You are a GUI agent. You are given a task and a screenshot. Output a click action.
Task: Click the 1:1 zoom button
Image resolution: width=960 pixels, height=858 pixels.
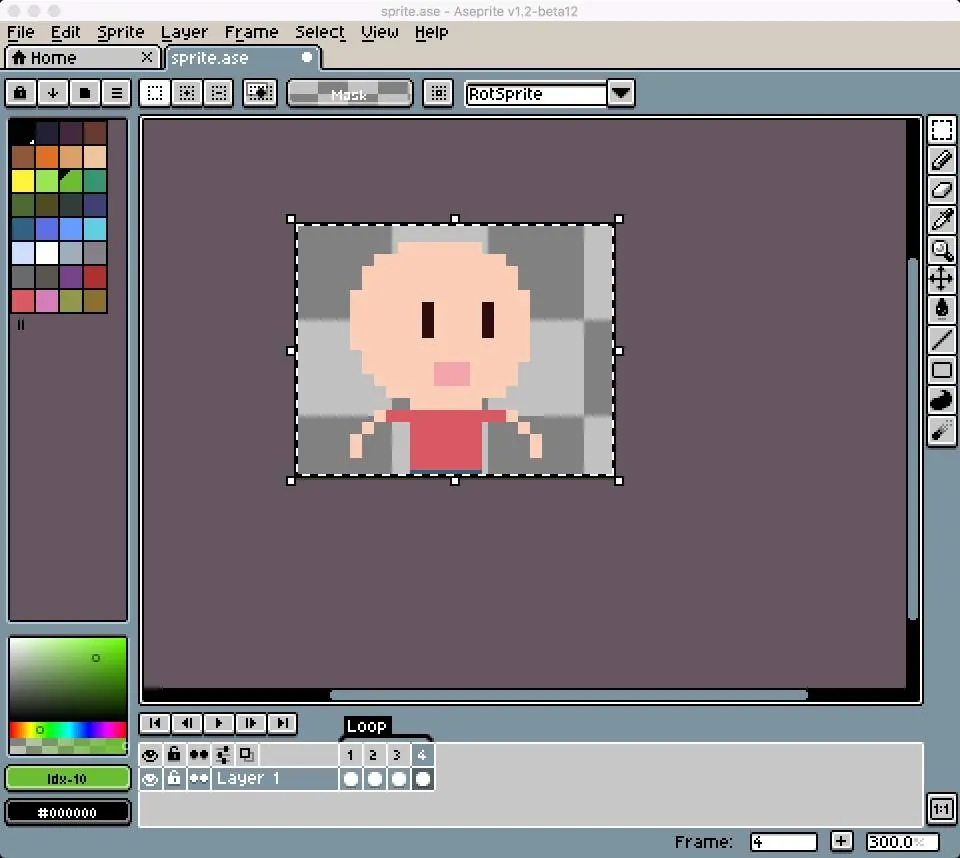[x=942, y=809]
